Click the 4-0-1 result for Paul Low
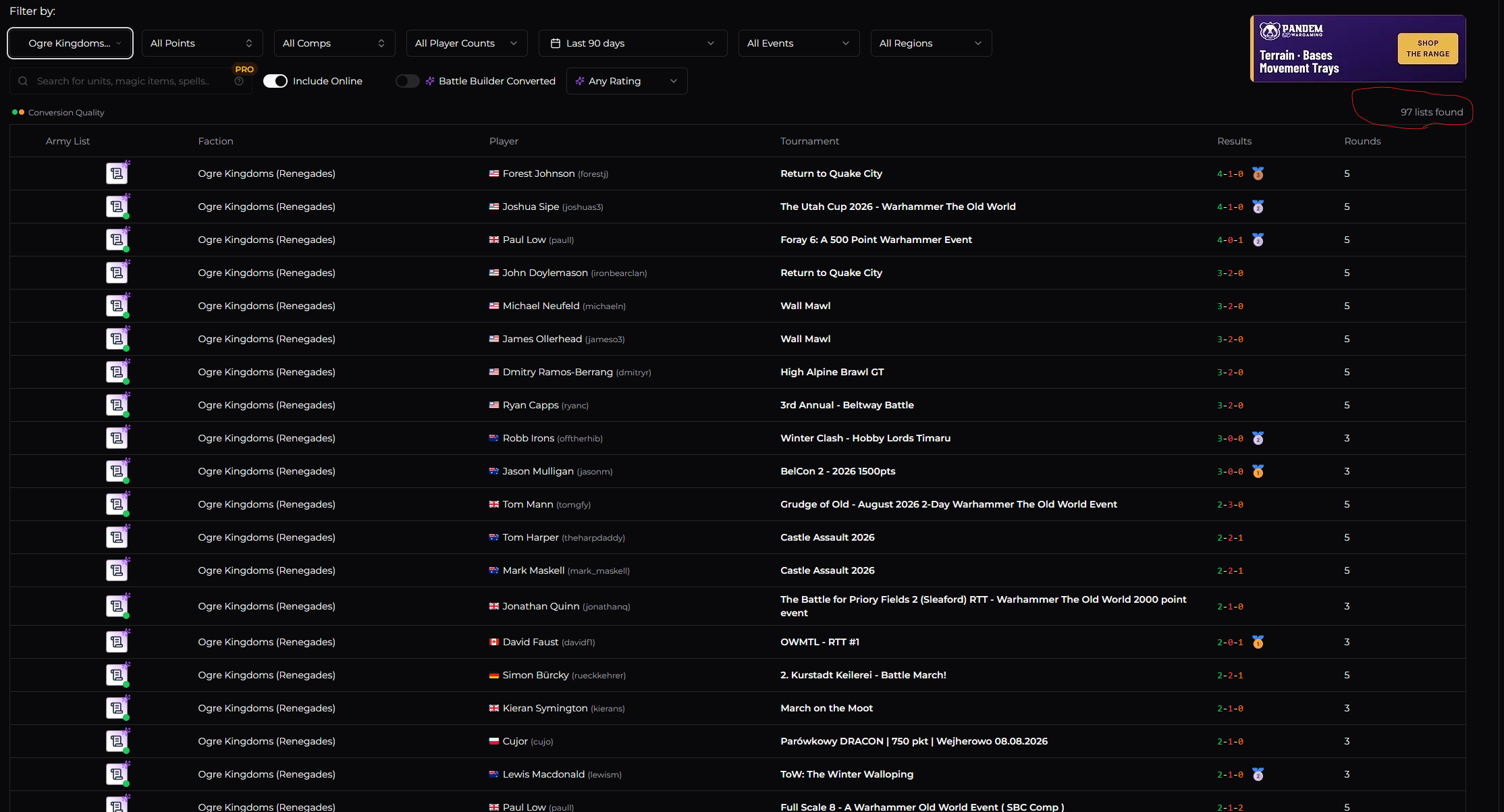Image resolution: width=1504 pixels, height=812 pixels. coord(1230,240)
